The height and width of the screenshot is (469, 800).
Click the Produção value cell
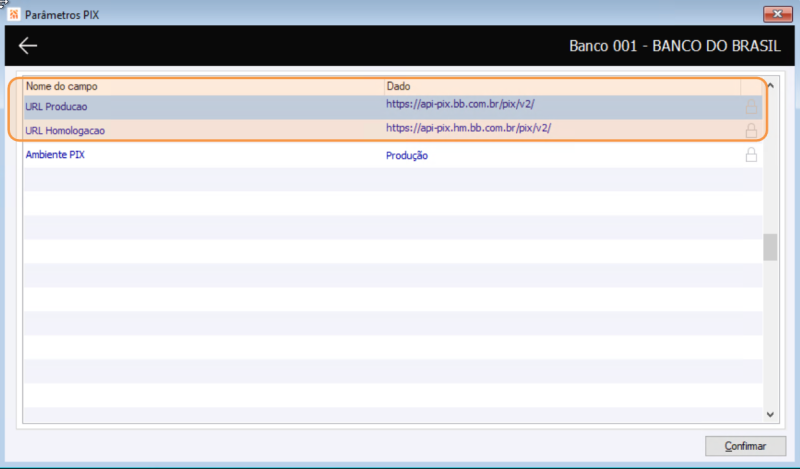pos(407,156)
